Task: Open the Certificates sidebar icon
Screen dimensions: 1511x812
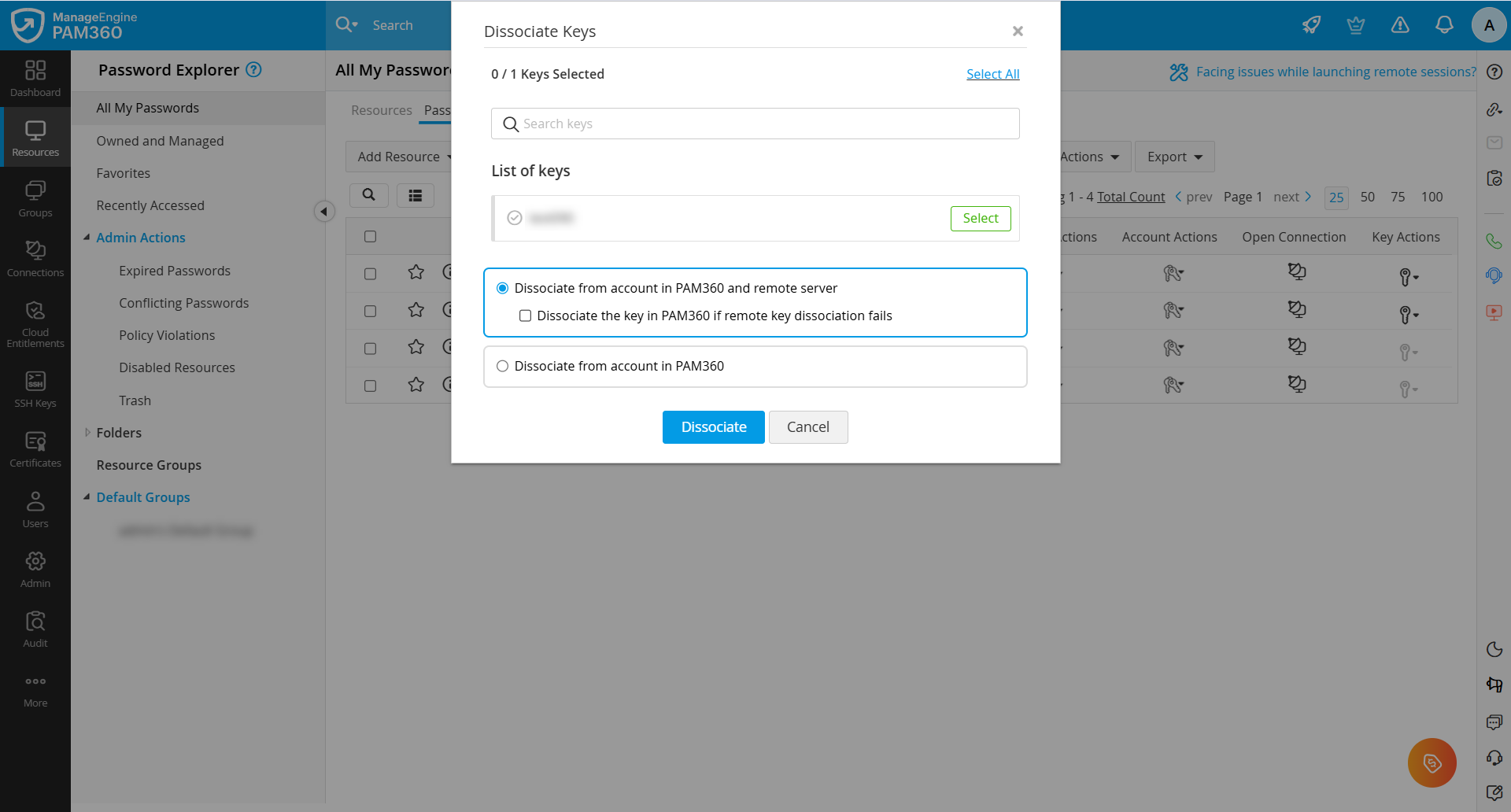Action: tap(35, 449)
